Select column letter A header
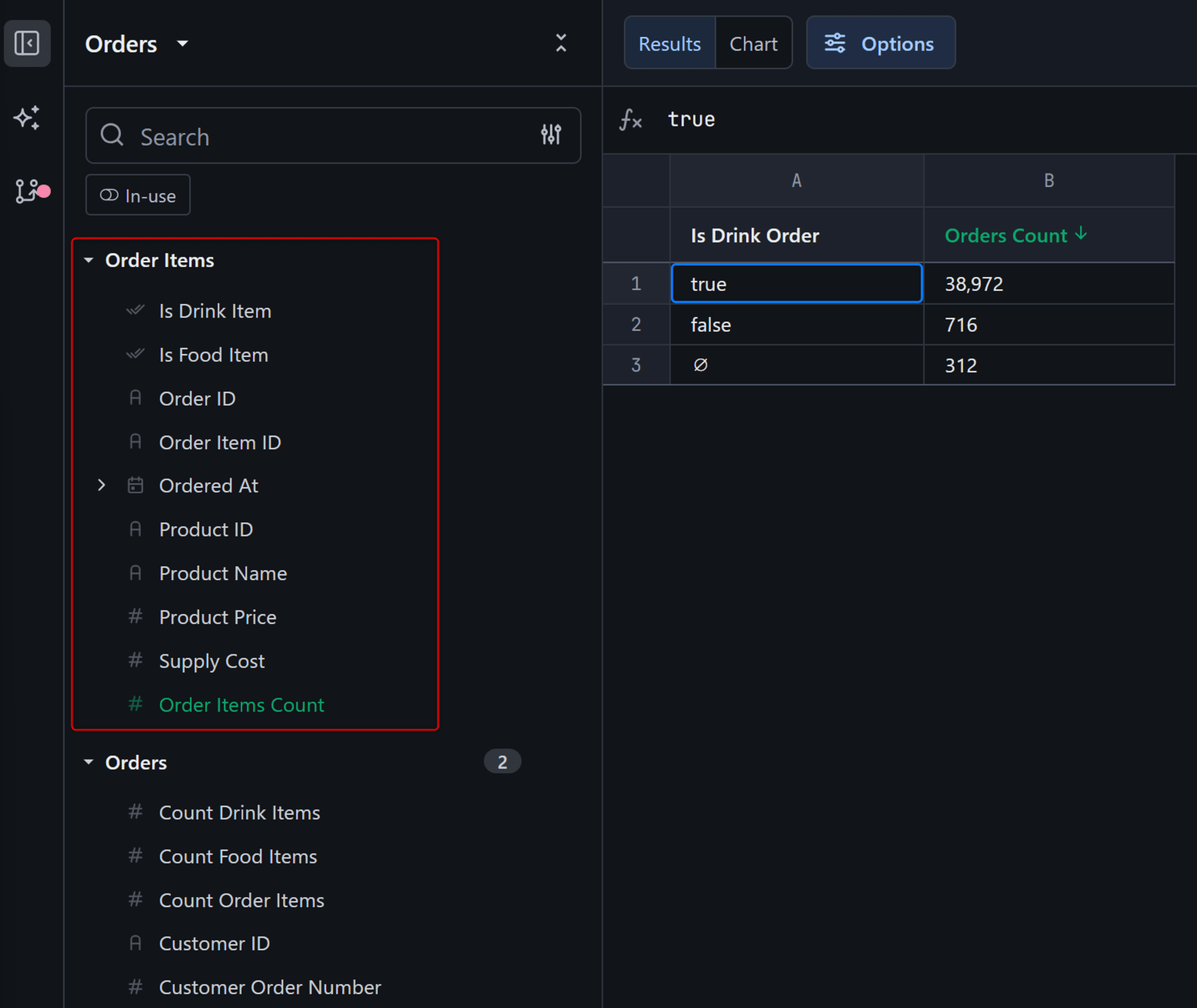Viewport: 1197px width, 1008px height. coord(797,180)
